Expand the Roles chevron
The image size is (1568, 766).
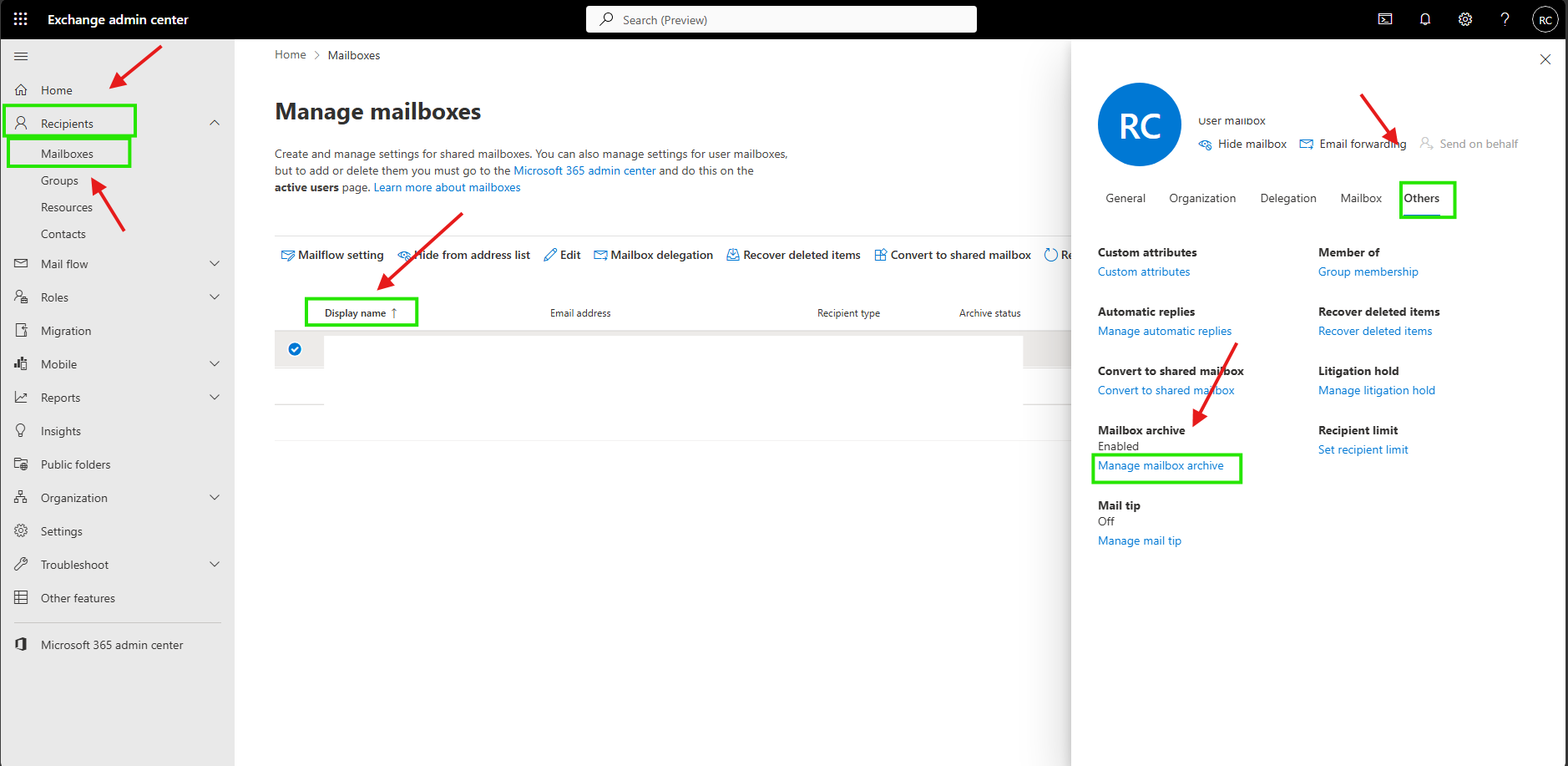(215, 297)
